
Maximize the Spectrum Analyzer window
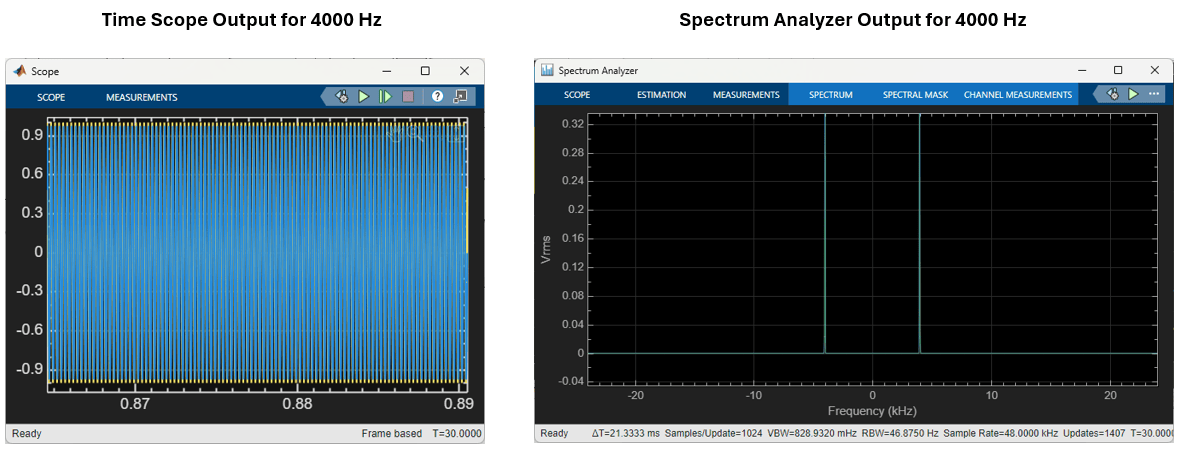pos(1118,70)
